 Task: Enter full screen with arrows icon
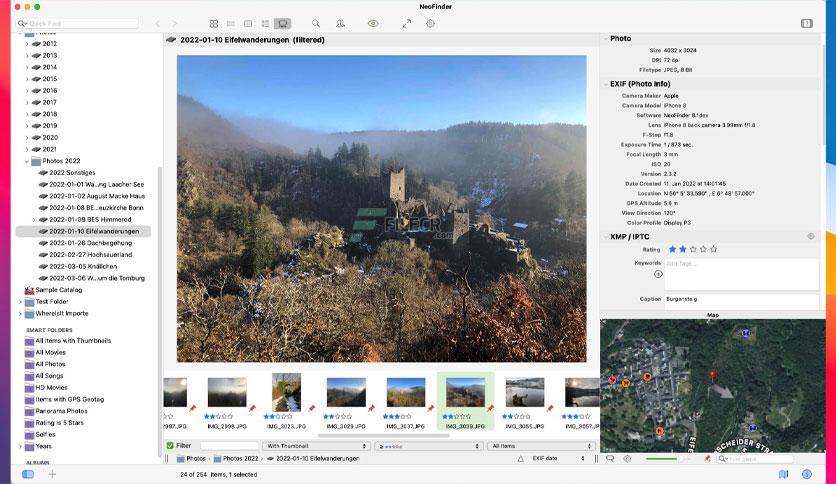tap(407, 23)
